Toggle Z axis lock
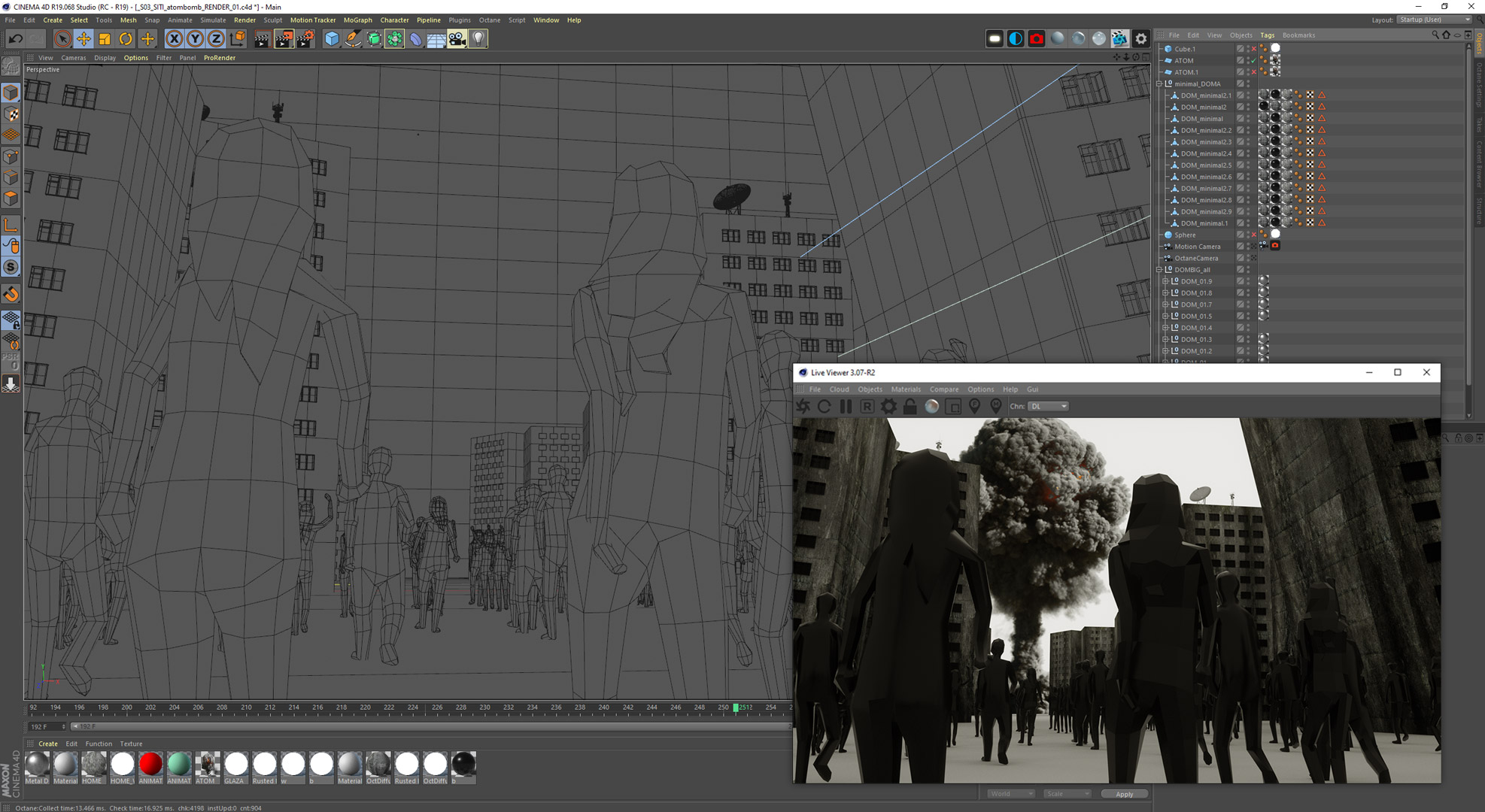The width and height of the screenshot is (1485, 812). [x=216, y=38]
